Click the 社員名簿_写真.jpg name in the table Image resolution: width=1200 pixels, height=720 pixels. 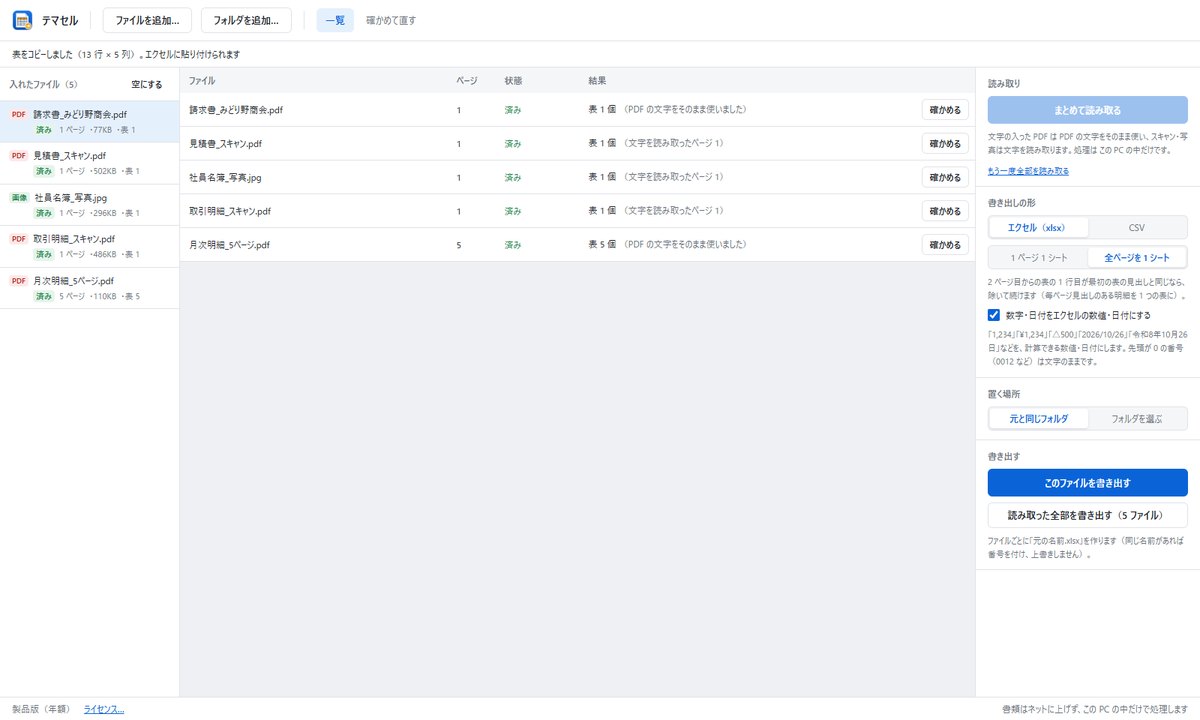[225, 177]
